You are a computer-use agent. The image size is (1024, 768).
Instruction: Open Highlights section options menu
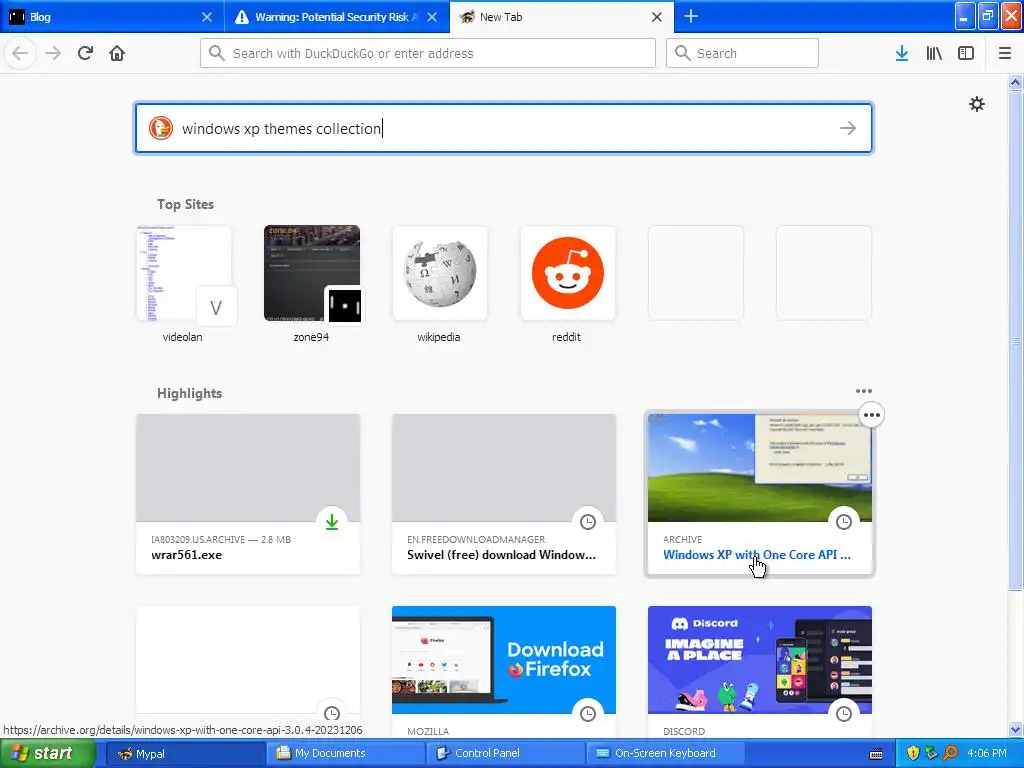tap(863, 391)
